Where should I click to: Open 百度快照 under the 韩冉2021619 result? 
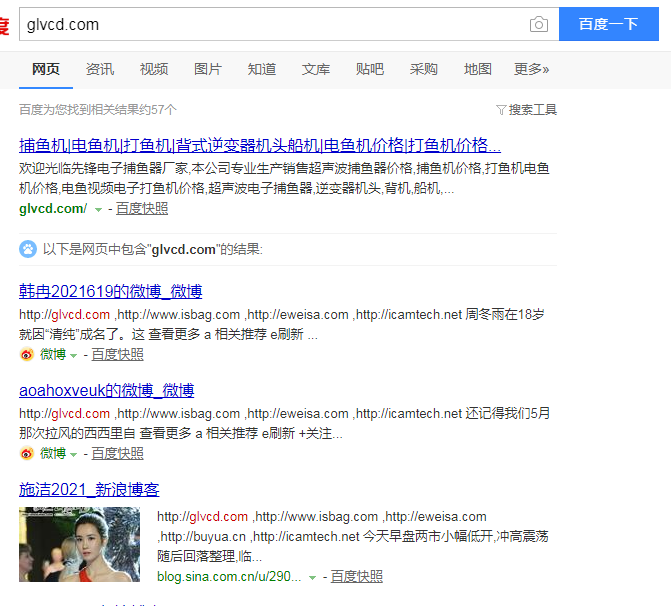click(117, 354)
